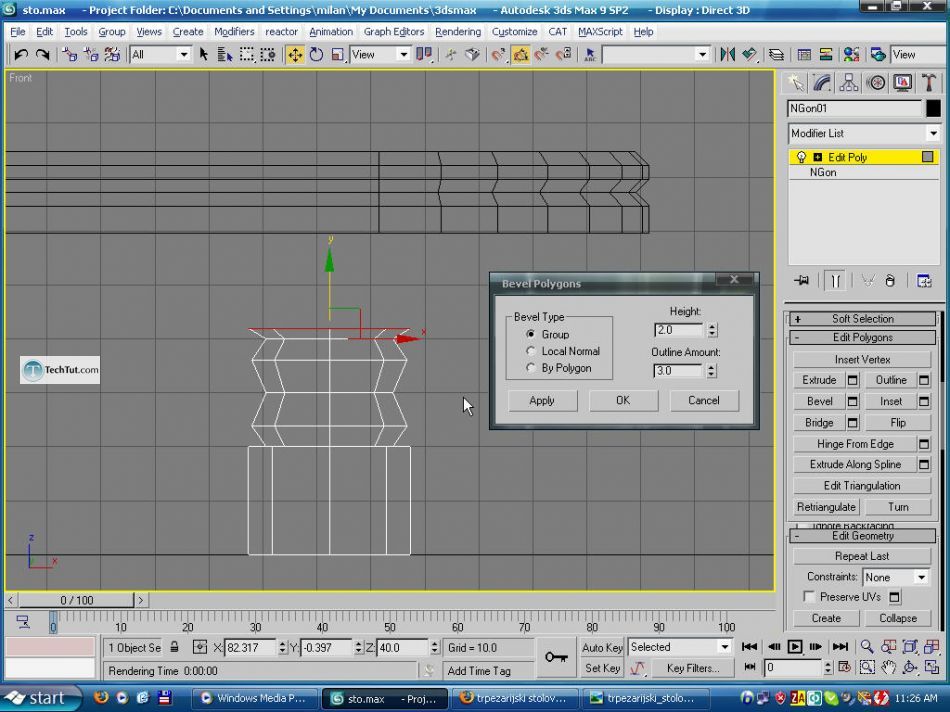
Task: Activate the Select Object arrow tool
Action: pyautogui.click(x=204, y=55)
